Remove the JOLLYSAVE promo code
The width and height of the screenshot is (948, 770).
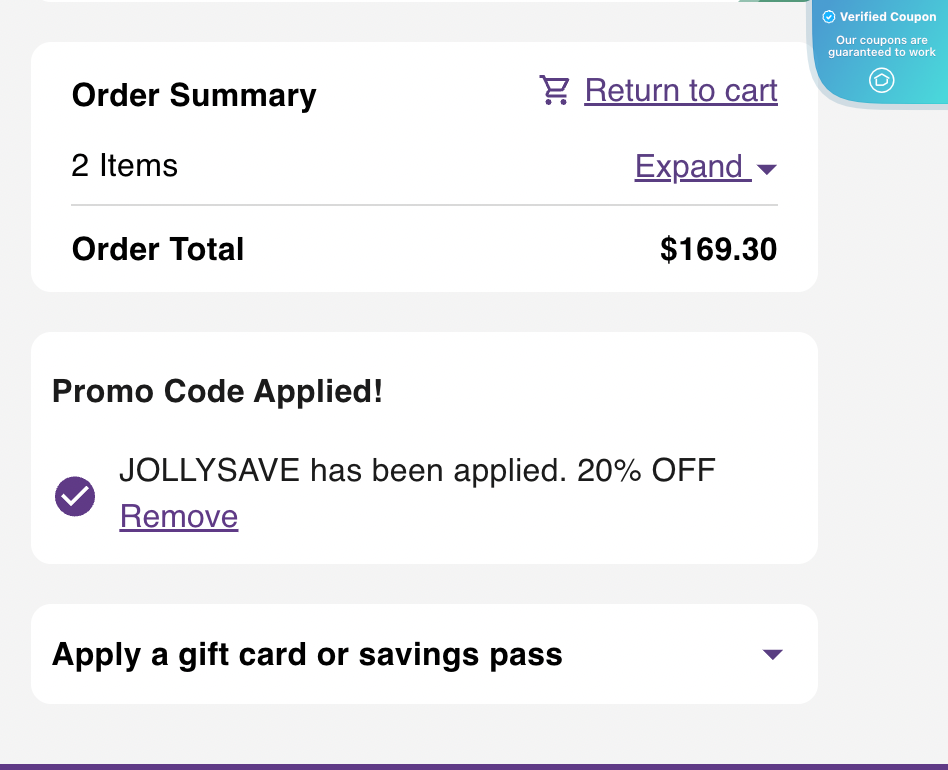point(179,516)
